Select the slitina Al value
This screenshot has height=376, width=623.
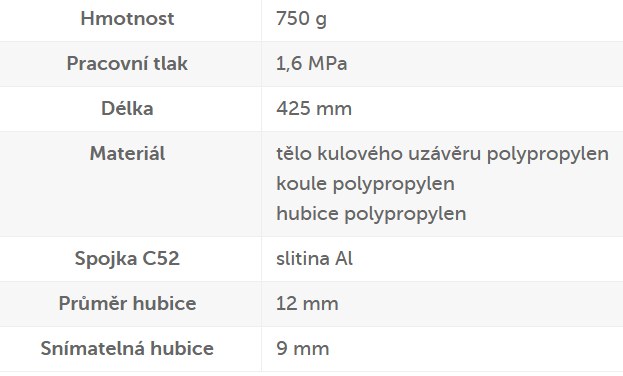click(x=314, y=259)
